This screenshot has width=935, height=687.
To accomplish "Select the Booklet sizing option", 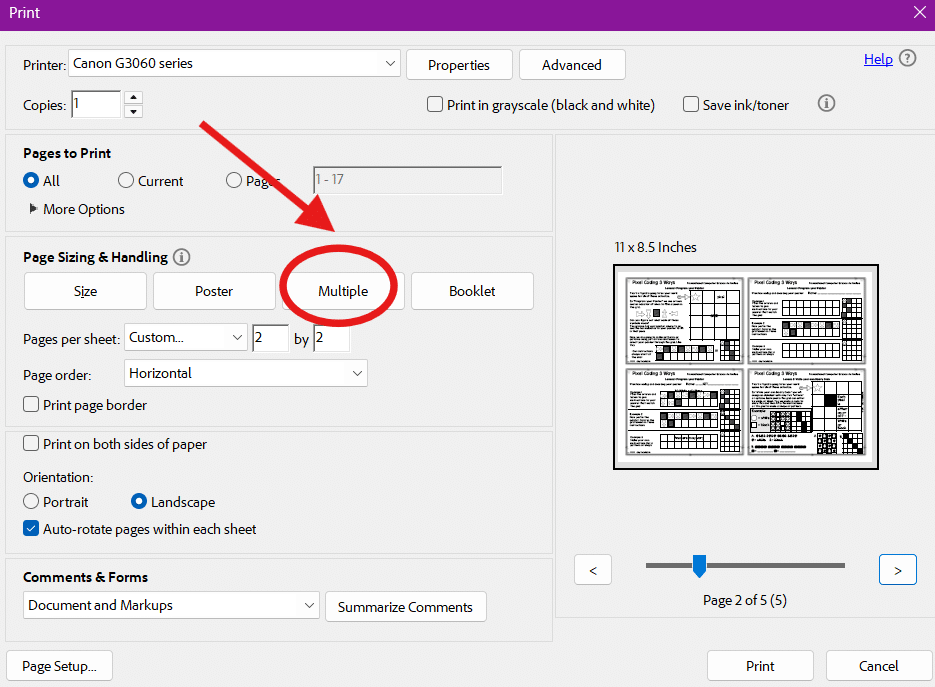I will [472, 291].
